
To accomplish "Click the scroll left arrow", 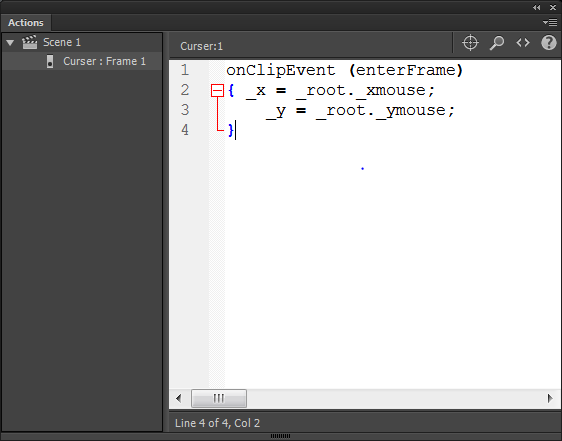I will pyautogui.click(x=178, y=398).
